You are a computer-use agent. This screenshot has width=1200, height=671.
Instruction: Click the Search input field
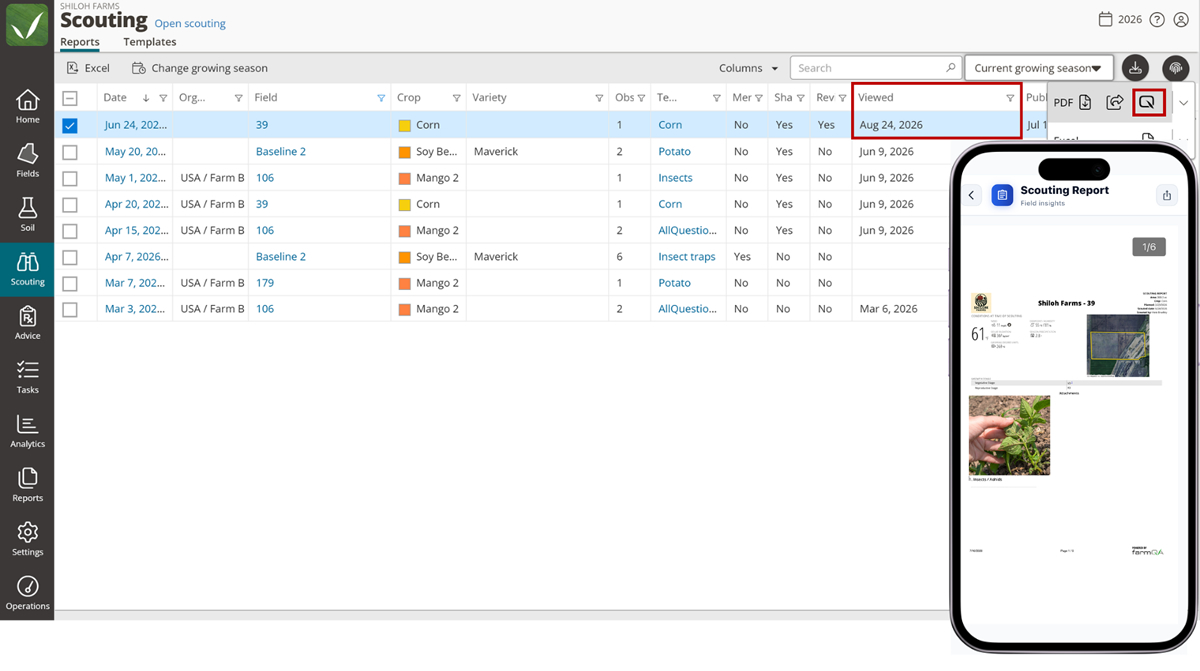point(875,68)
